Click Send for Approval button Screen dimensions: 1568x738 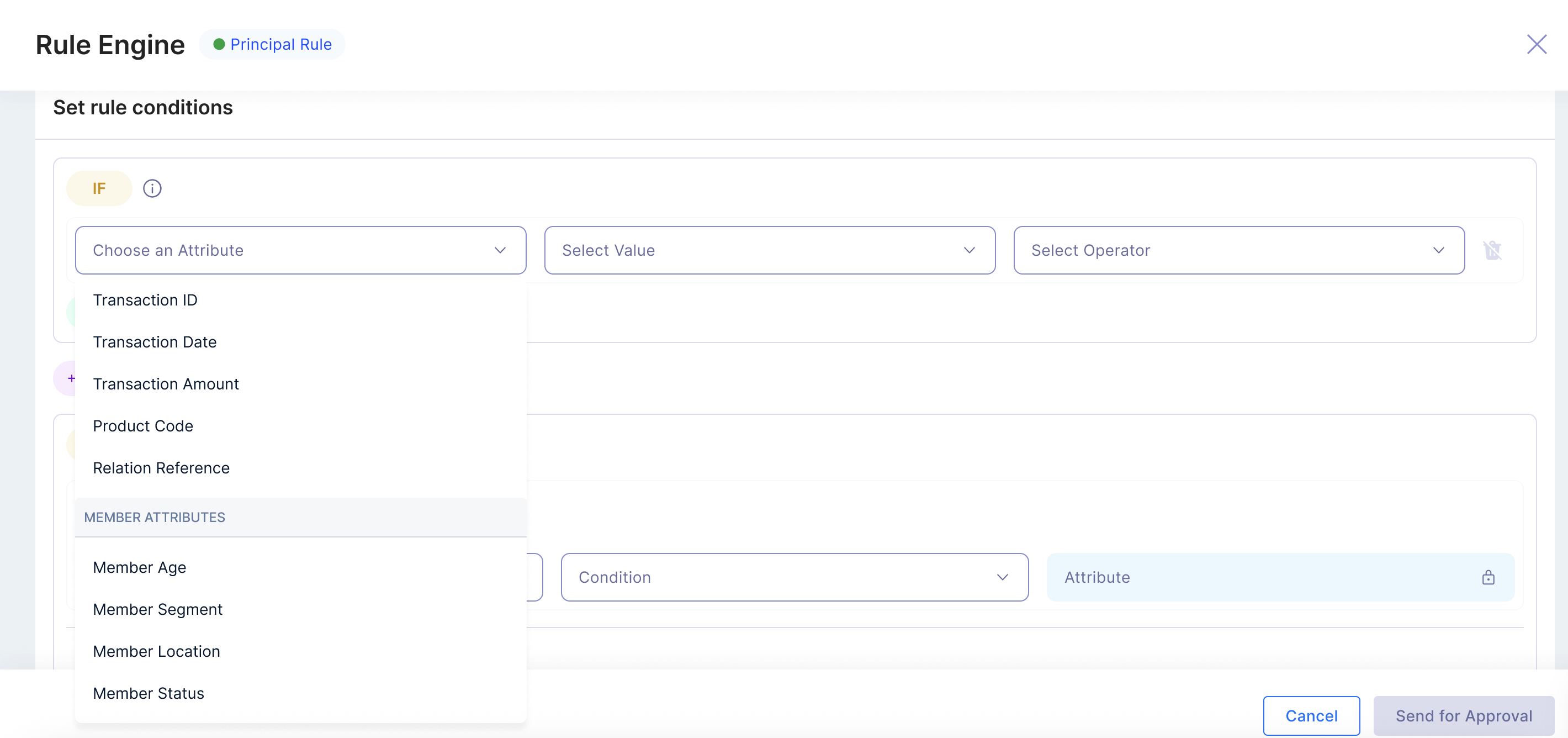[1463, 716]
